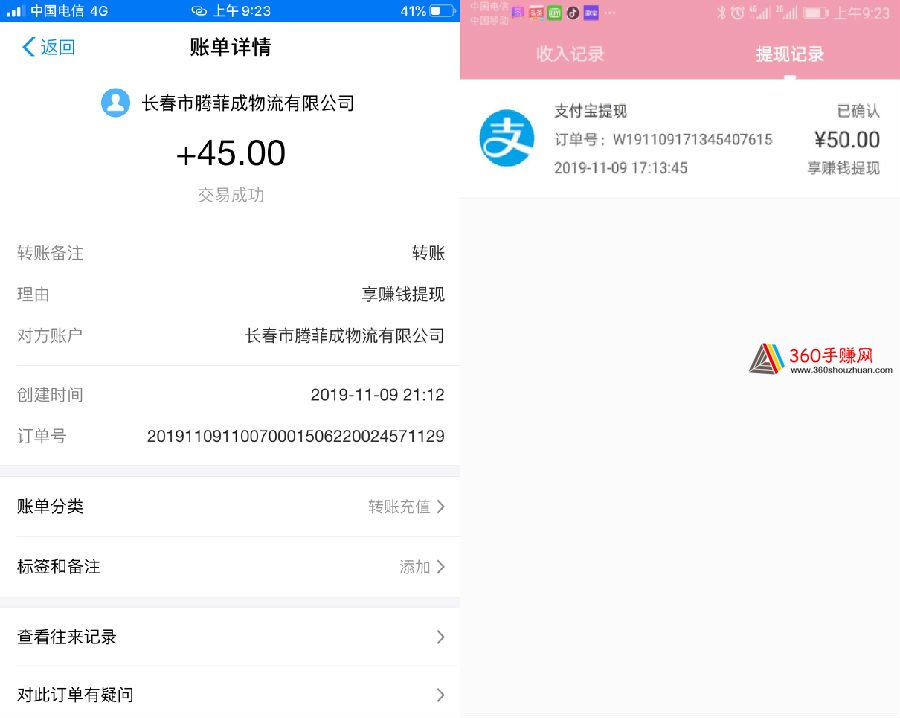Click the 360手赚网 watermark logo
This screenshot has height=718, width=900.
point(821,359)
